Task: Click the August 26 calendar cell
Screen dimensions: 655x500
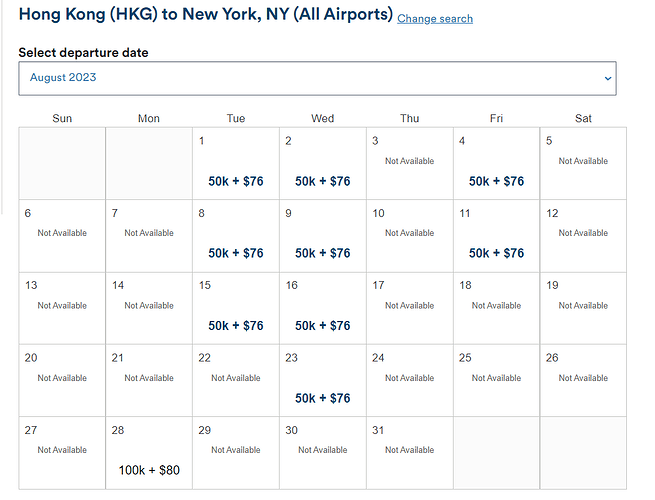Action: 583,381
